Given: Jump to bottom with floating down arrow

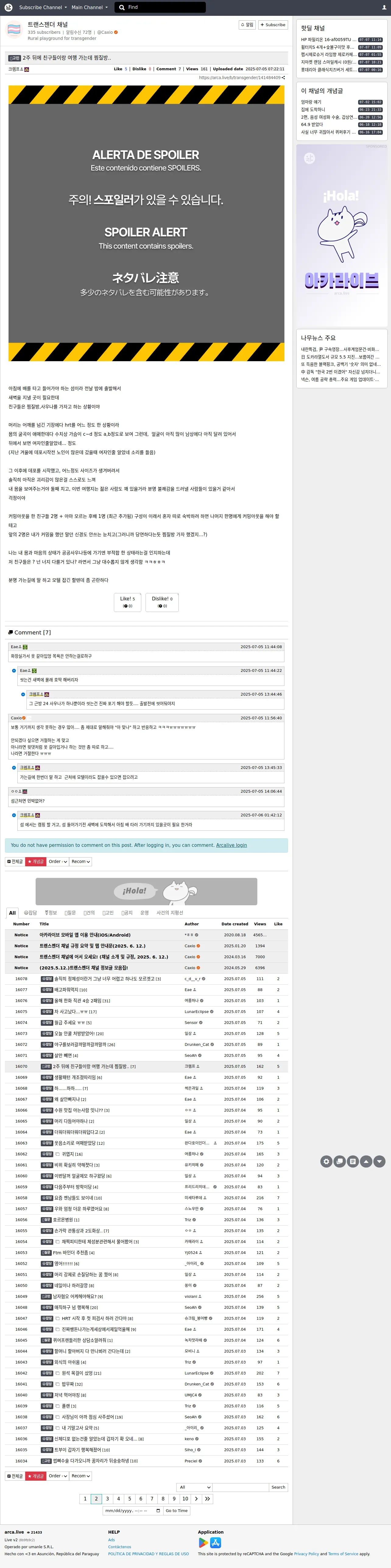Looking at the screenshot, I should pyautogui.click(x=379, y=1161).
